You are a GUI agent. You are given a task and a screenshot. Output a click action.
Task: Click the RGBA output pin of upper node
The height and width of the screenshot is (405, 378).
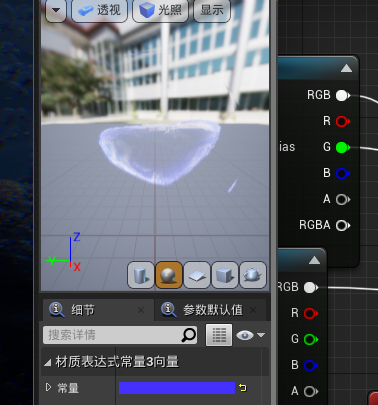click(x=342, y=225)
